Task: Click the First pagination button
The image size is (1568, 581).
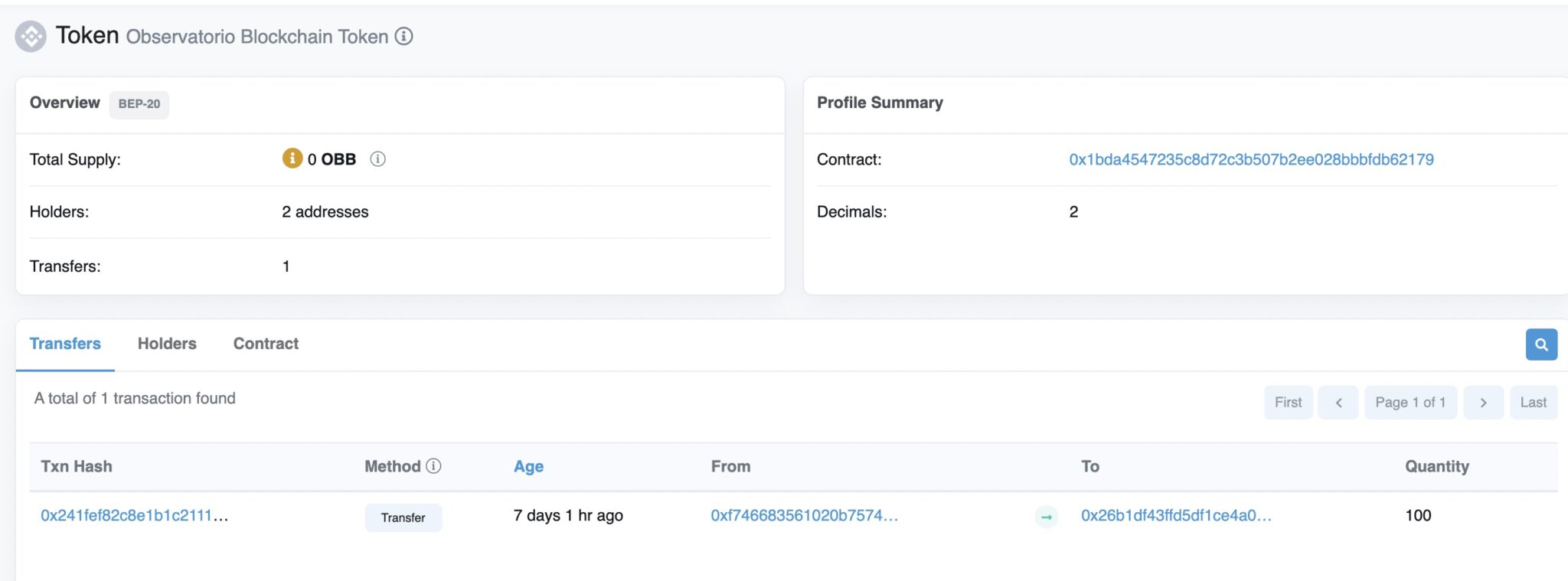Action: [1288, 403]
